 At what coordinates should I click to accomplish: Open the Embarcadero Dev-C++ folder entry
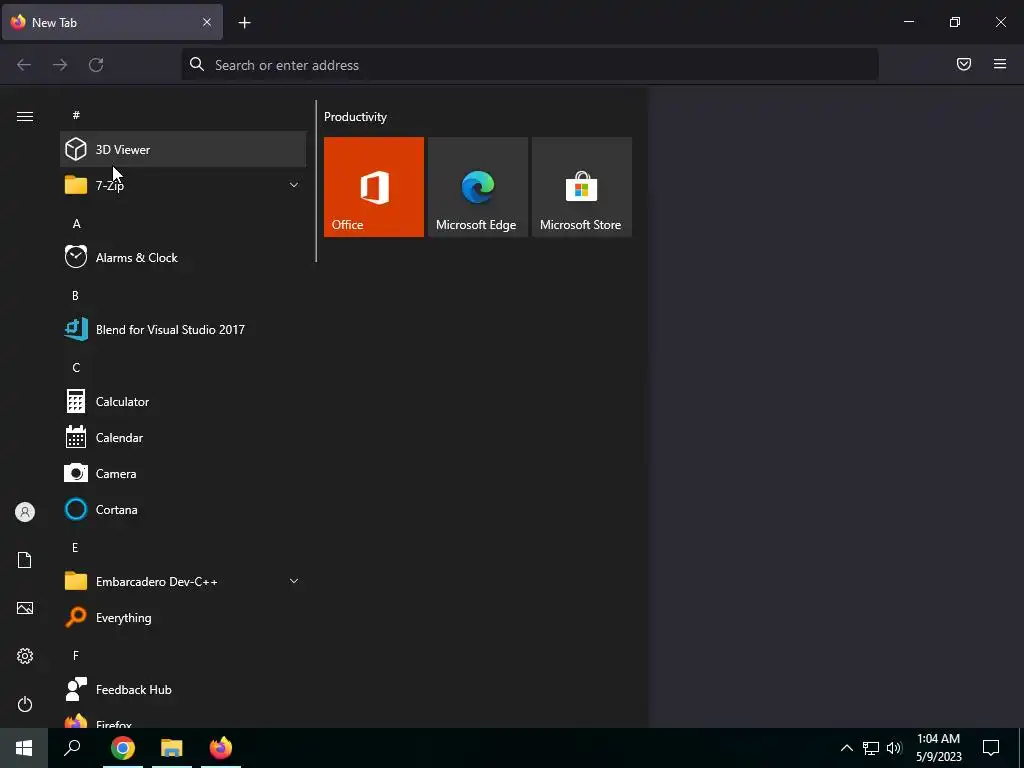tap(183, 581)
